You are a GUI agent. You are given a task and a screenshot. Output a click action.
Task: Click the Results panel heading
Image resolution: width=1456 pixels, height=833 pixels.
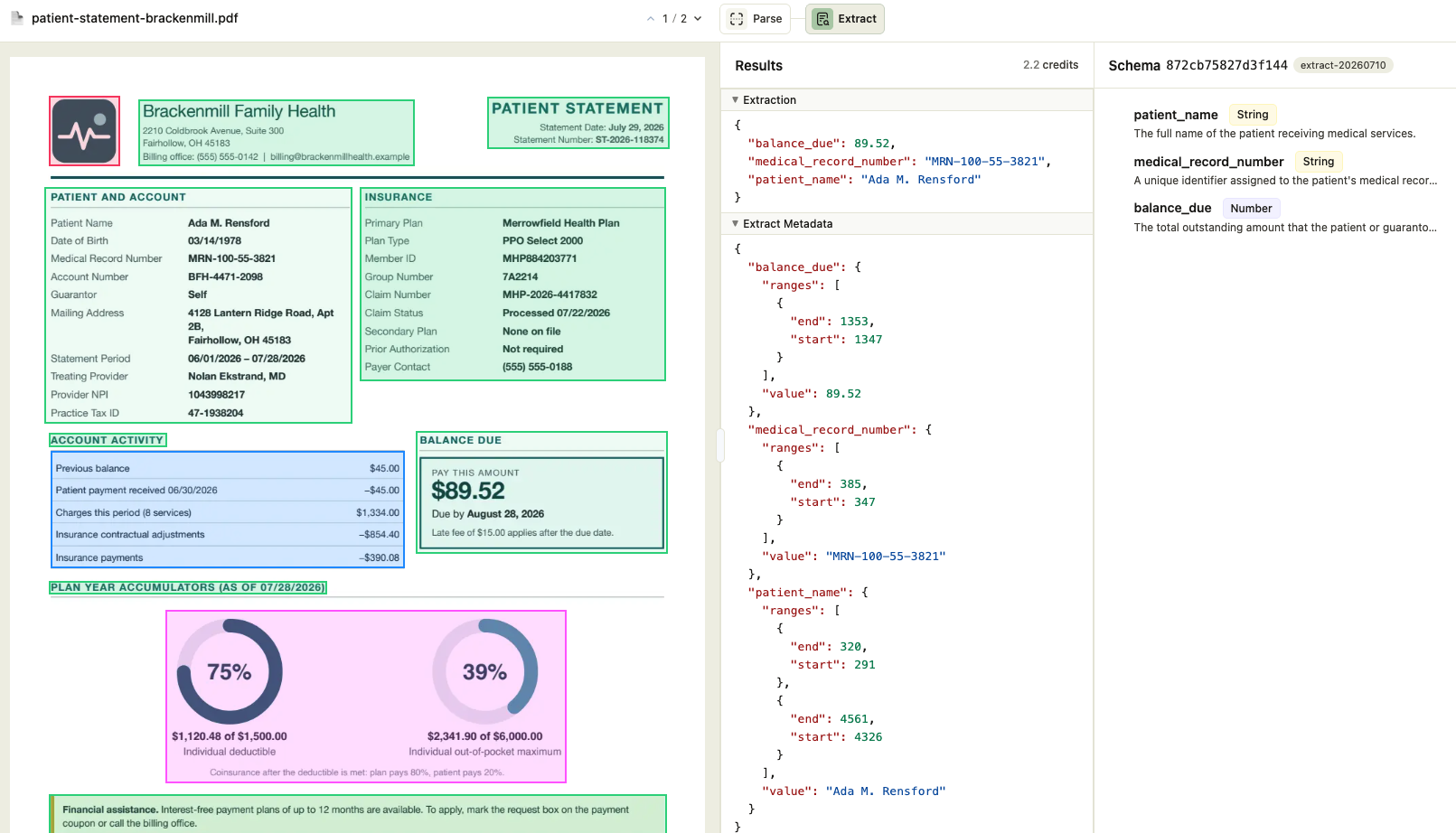(x=759, y=65)
